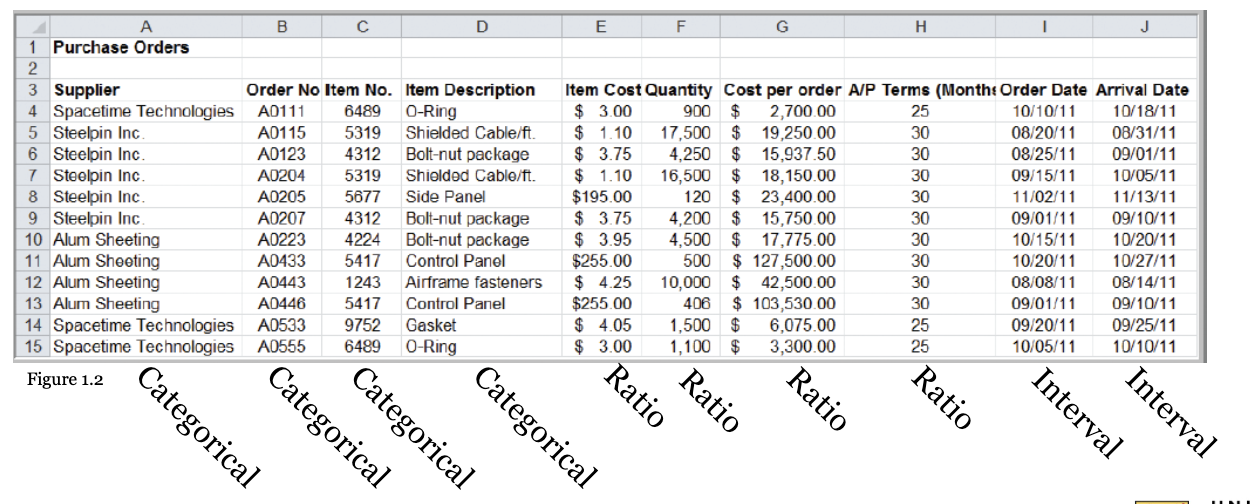Click the column J header

tap(1143, 26)
